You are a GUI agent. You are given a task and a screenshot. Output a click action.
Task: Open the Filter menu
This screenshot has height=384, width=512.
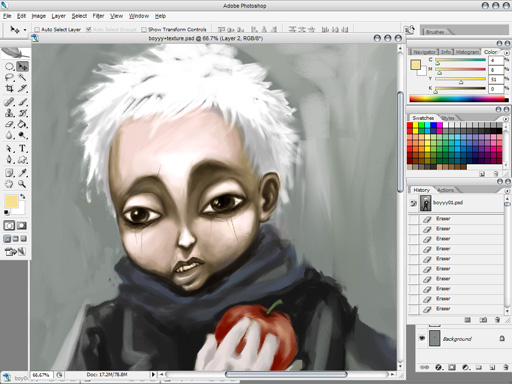click(x=98, y=16)
